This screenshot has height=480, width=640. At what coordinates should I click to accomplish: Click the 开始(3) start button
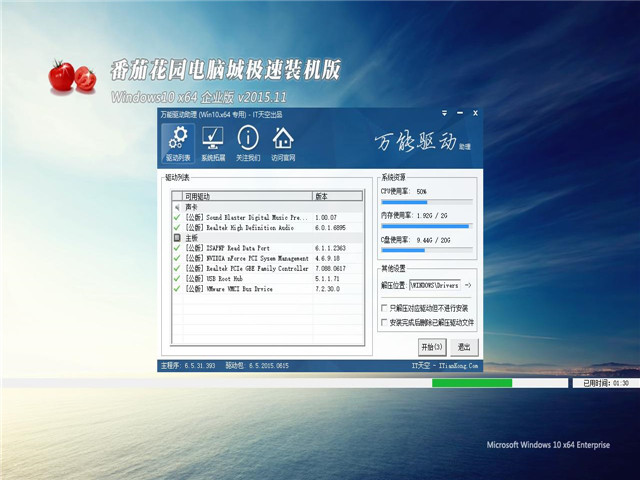tap(432, 347)
